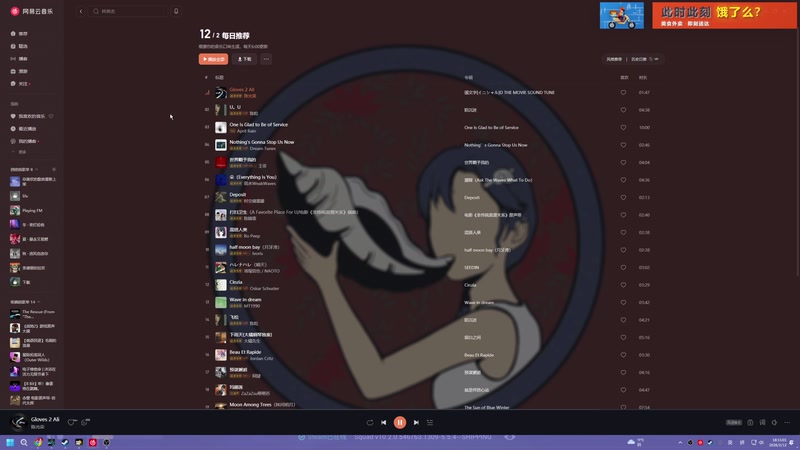This screenshot has height=450, width=800.
Task: Select the Gloves 2 All song title
Action: [242, 90]
